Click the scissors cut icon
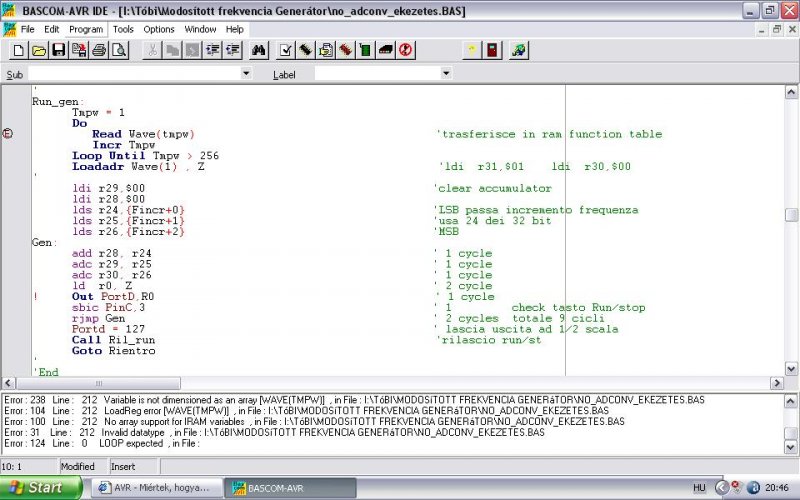The image size is (800, 500). pyautogui.click(x=152, y=50)
